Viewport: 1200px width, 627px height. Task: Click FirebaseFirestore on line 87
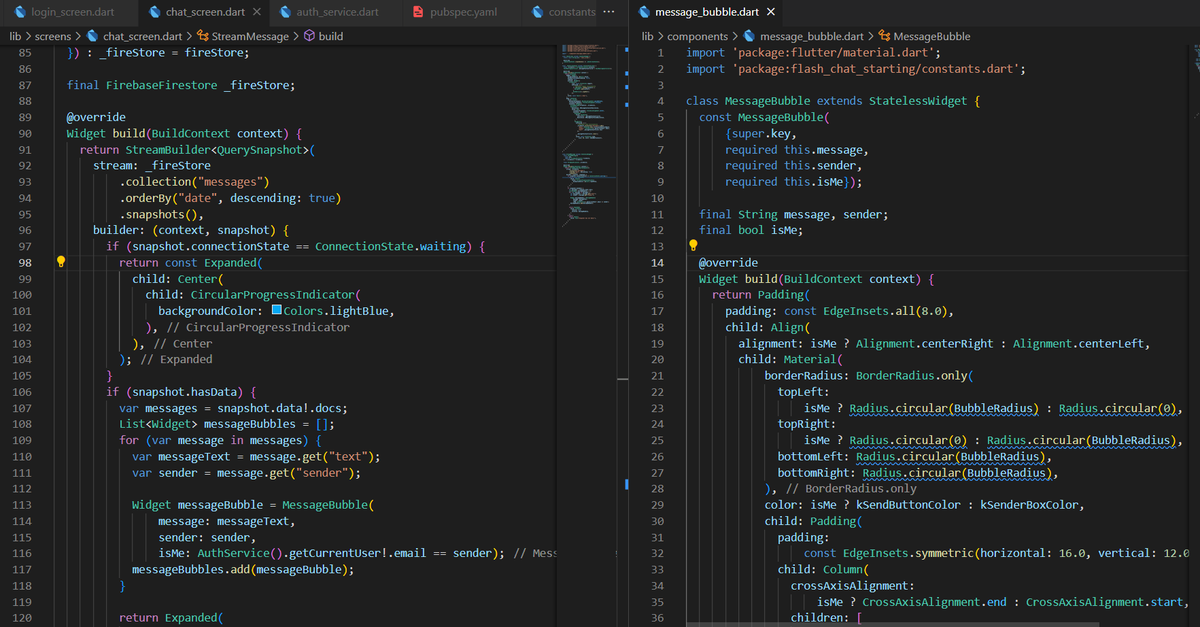[161, 85]
